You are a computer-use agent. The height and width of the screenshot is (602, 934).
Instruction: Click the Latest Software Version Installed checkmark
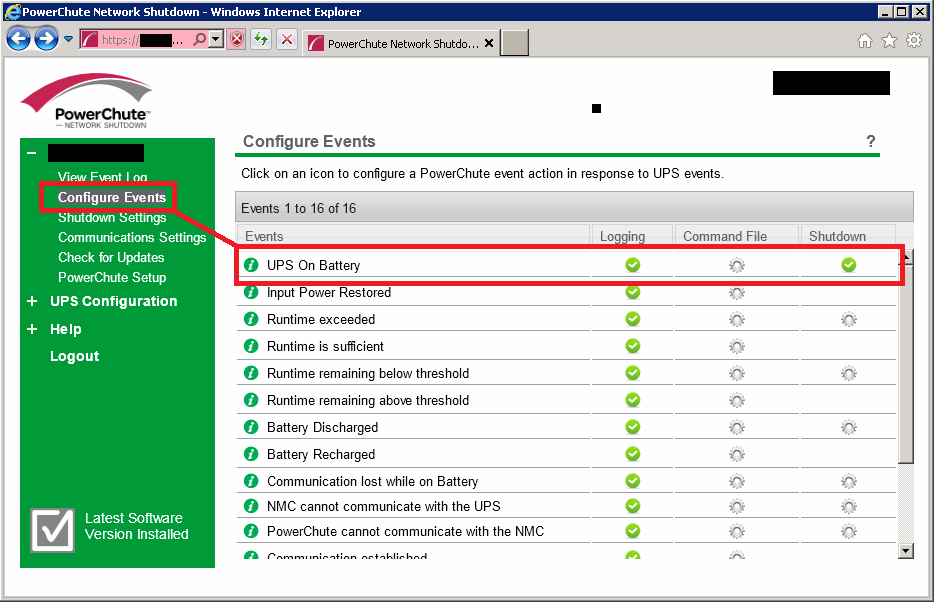[x=52, y=530]
